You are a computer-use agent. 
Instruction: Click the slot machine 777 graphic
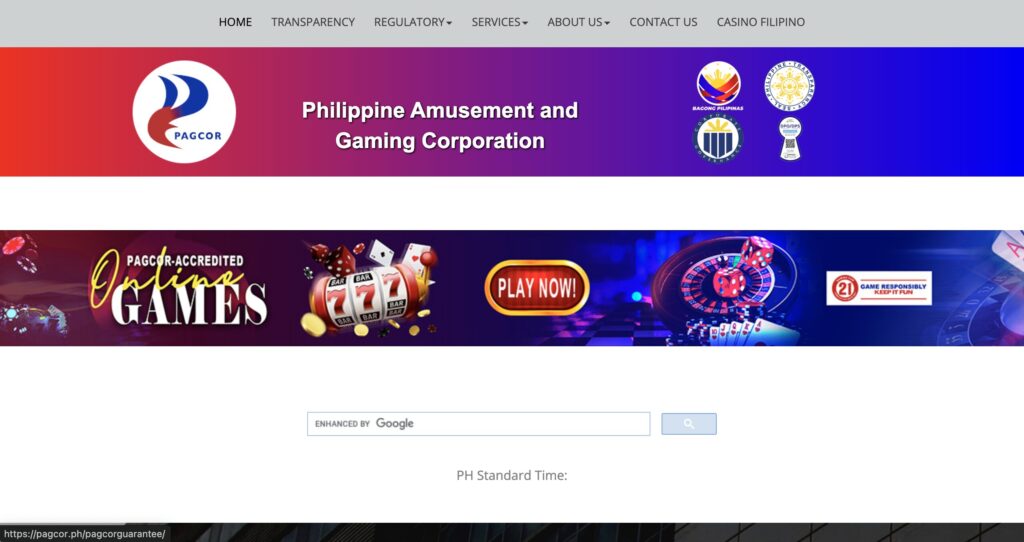[x=369, y=289]
